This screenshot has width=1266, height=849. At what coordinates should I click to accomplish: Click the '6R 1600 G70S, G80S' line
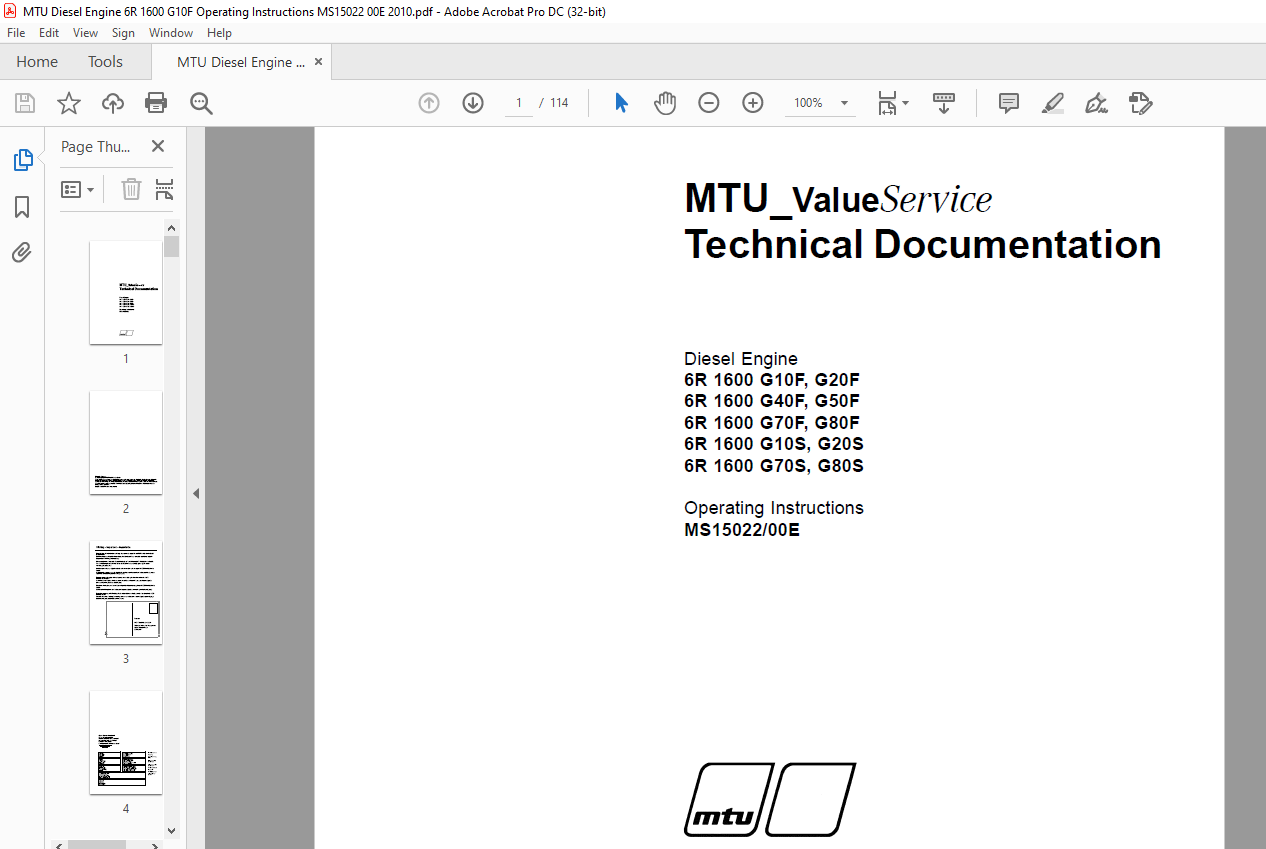(x=774, y=466)
